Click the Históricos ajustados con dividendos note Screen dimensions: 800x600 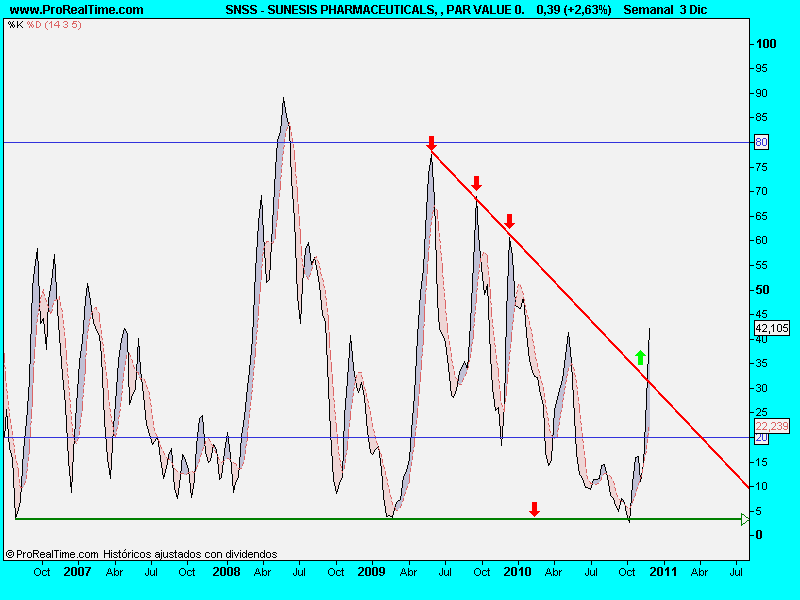[190, 554]
